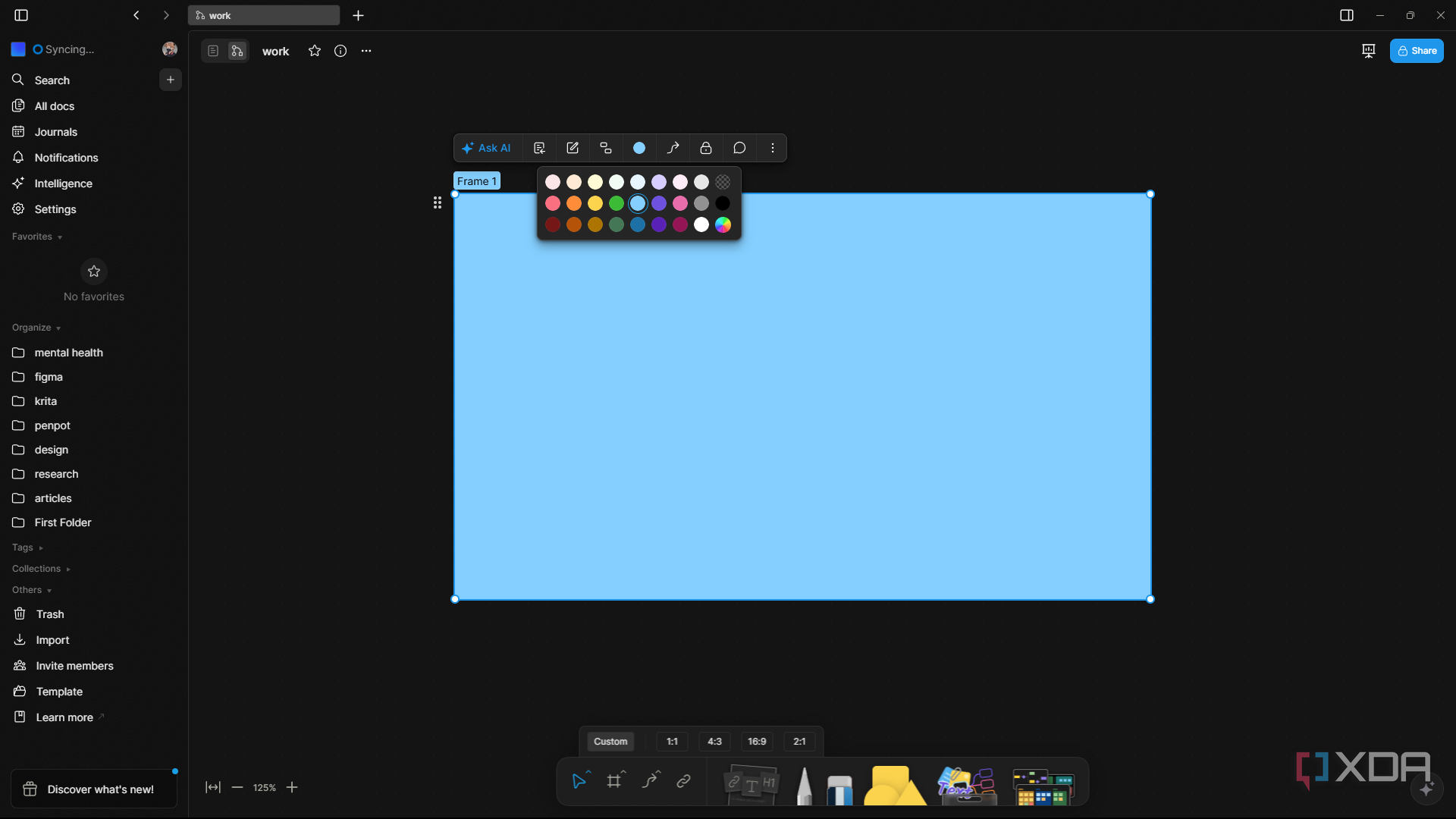Click insert into page icon in frame toolbar

coord(539,148)
